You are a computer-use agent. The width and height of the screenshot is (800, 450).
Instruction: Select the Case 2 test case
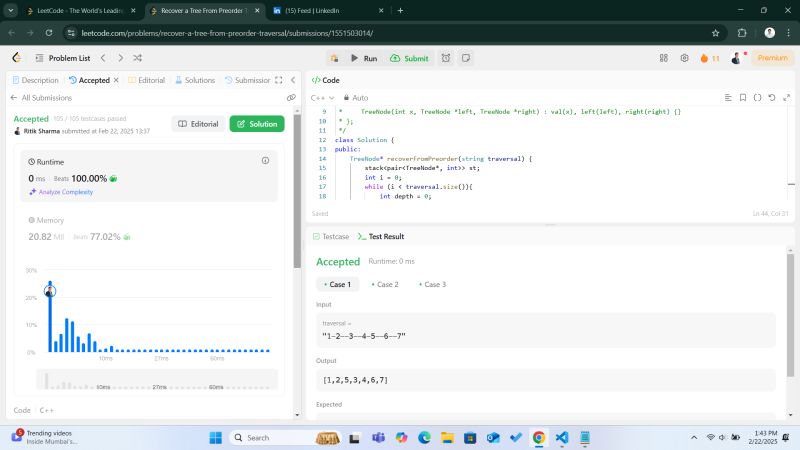click(x=385, y=284)
